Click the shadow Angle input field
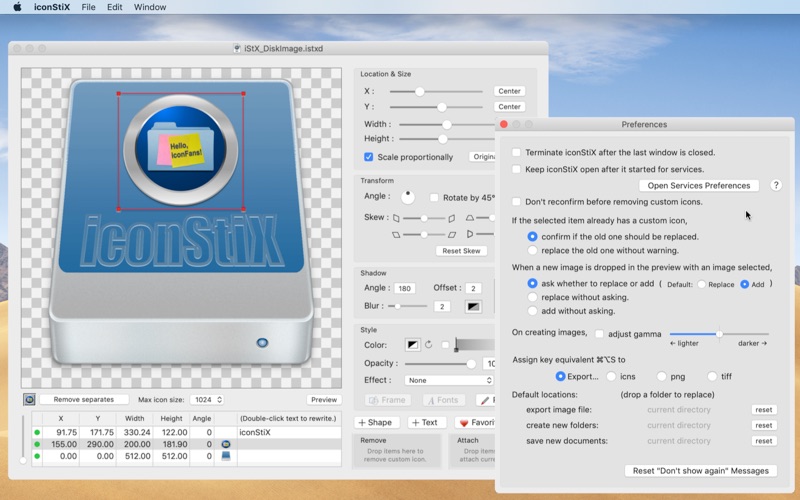Screen dimensions: 800x500 coord(405,288)
